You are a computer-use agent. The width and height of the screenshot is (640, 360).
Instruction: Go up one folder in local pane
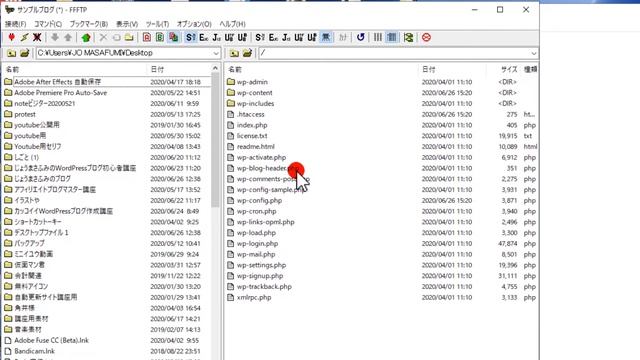(11, 53)
